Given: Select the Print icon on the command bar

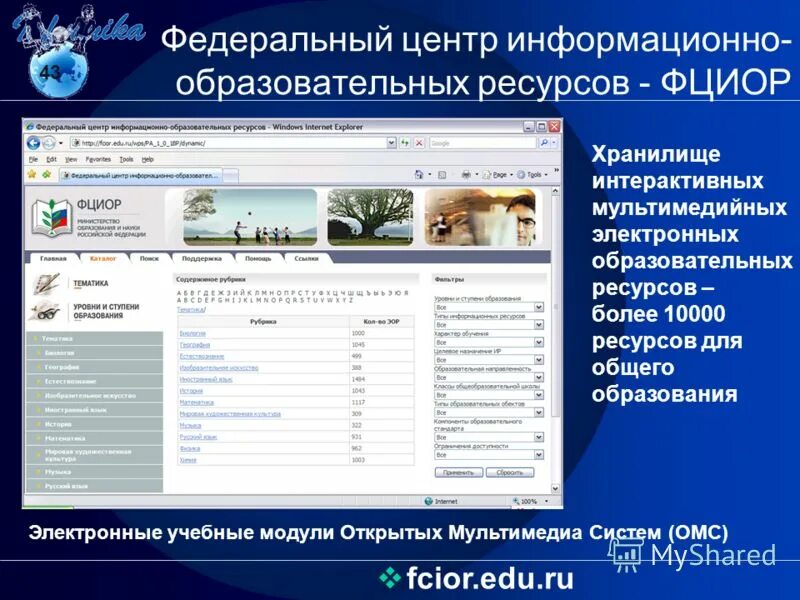Looking at the screenshot, I should click(466, 172).
